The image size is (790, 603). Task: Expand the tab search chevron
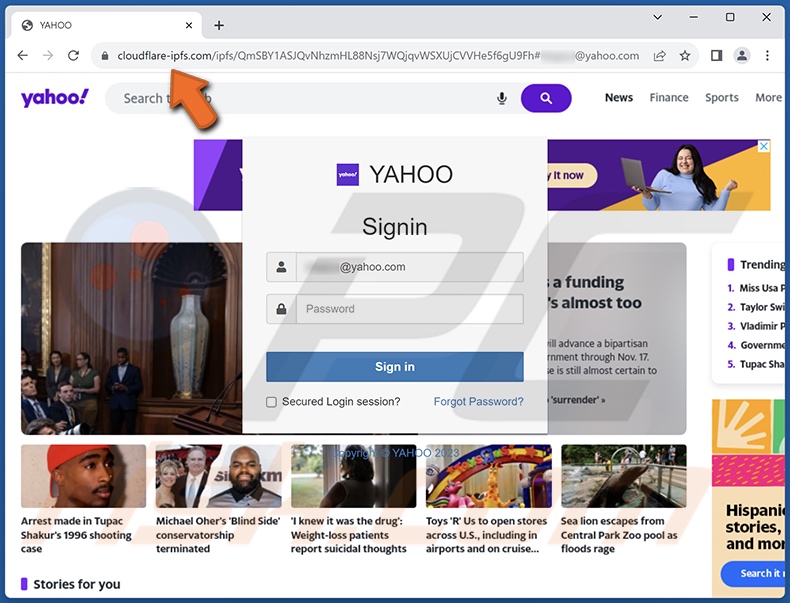(x=657, y=17)
